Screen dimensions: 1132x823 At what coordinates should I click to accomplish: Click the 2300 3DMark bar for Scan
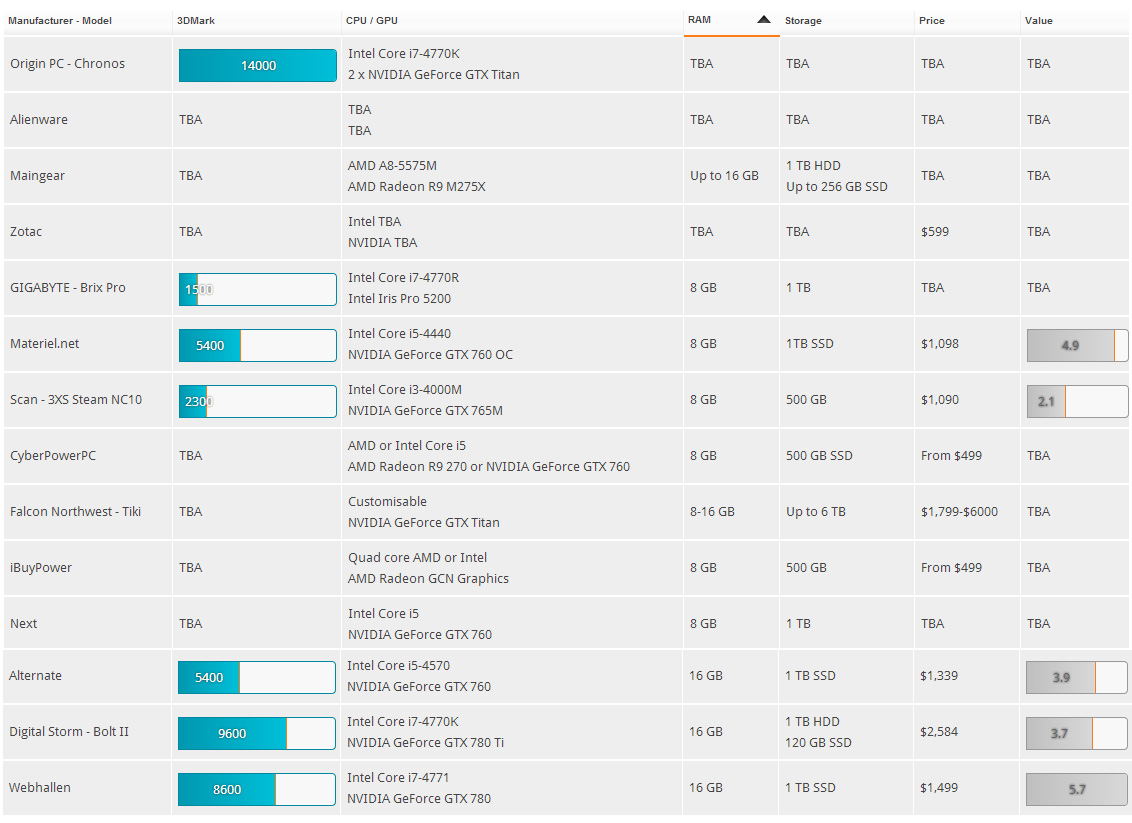(258, 401)
